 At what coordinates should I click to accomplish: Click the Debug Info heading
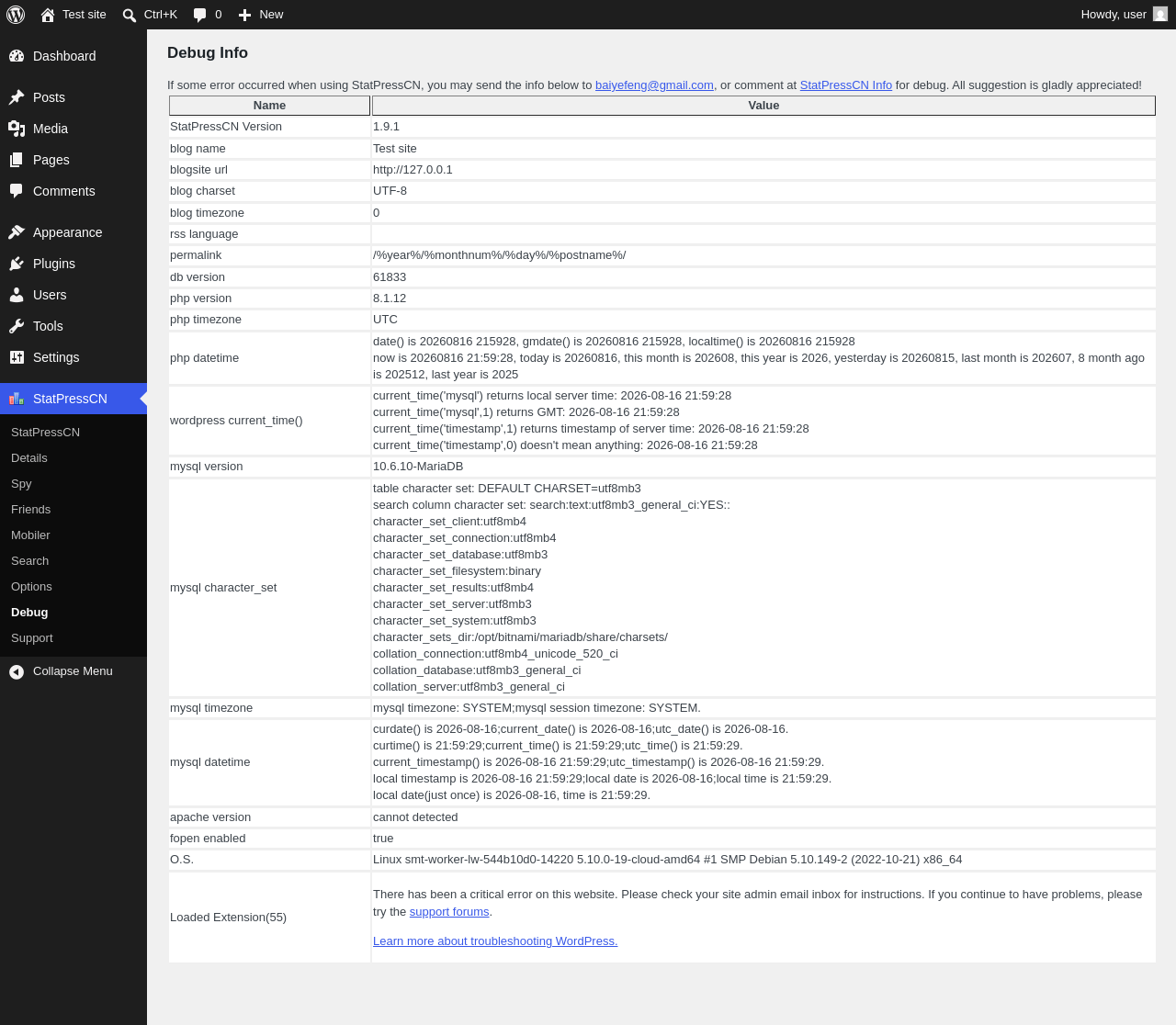tap(208, 53)
